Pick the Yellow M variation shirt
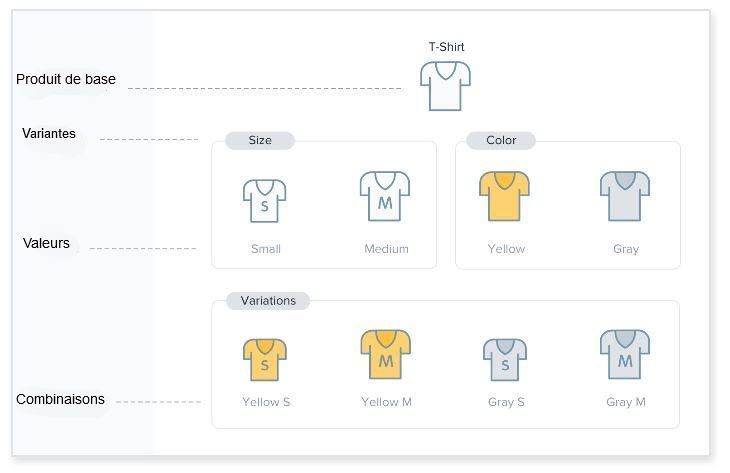The height and width of the screenshot is (473, 730). click(x=385, y=354)
